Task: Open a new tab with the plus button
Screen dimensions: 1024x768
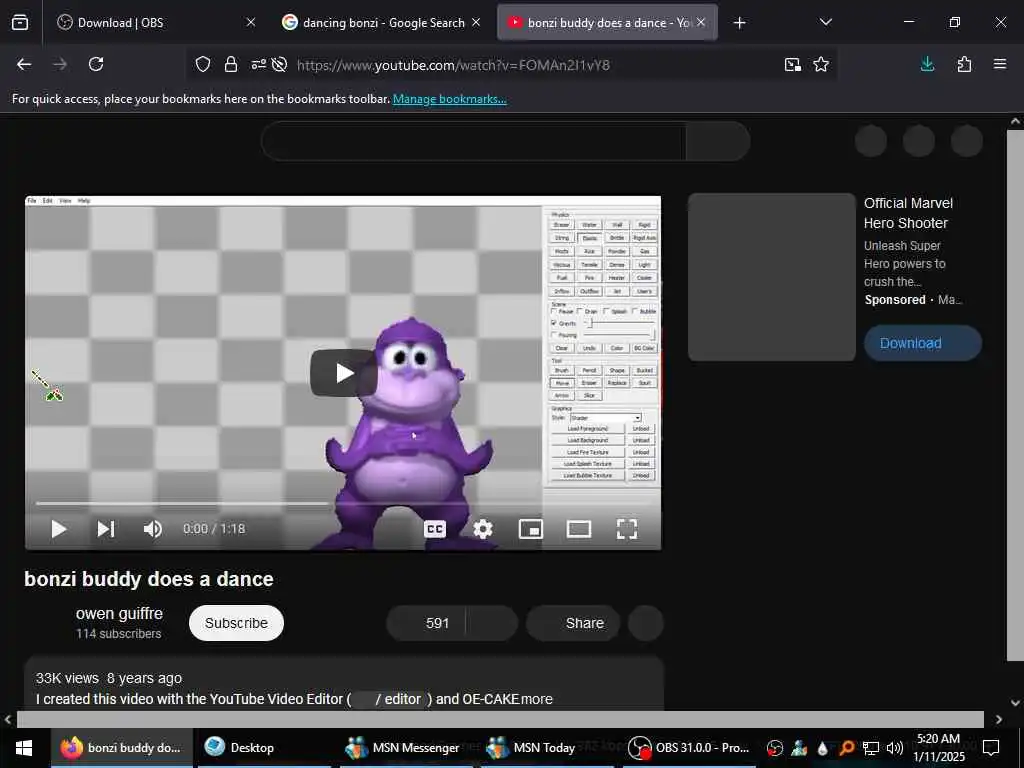Action: 739,23
